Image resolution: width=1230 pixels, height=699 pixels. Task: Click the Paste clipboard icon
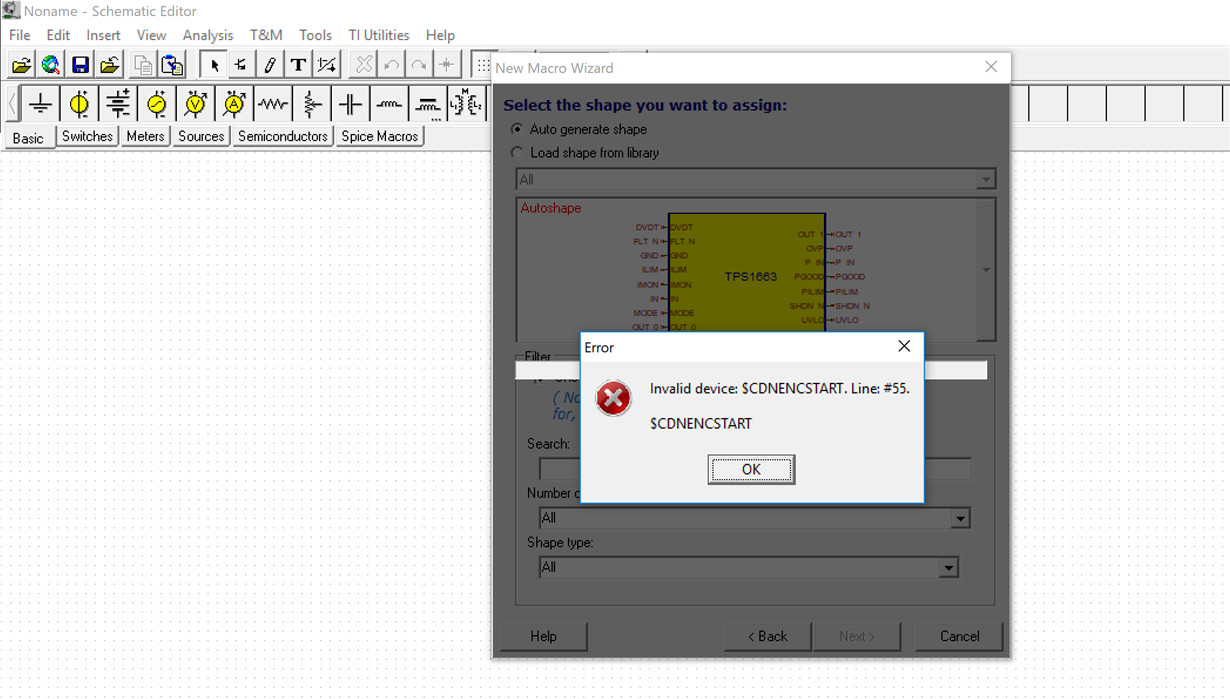[x=172, y=65]
